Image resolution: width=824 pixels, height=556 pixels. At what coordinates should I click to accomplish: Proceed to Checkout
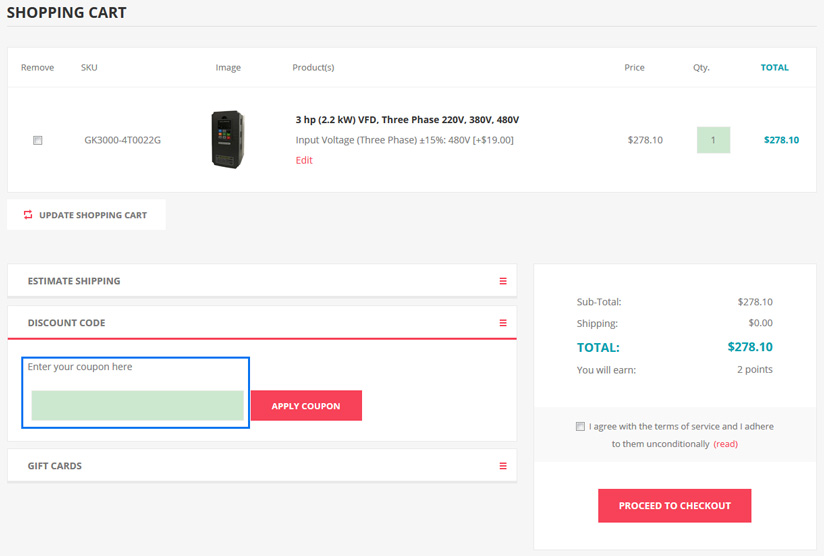click(x=674, y=506)
